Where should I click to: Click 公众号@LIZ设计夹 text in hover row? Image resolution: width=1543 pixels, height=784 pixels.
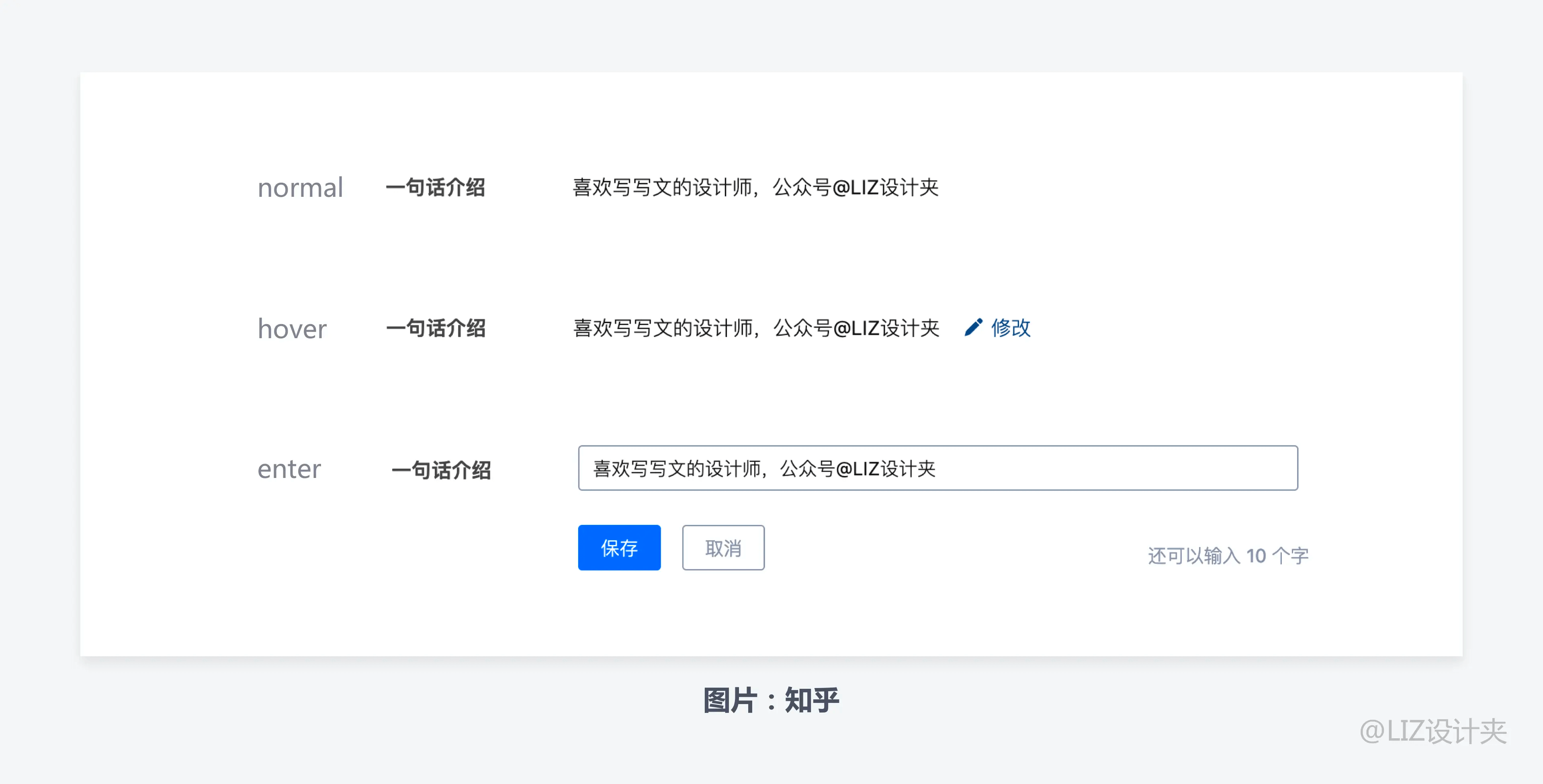856,328
